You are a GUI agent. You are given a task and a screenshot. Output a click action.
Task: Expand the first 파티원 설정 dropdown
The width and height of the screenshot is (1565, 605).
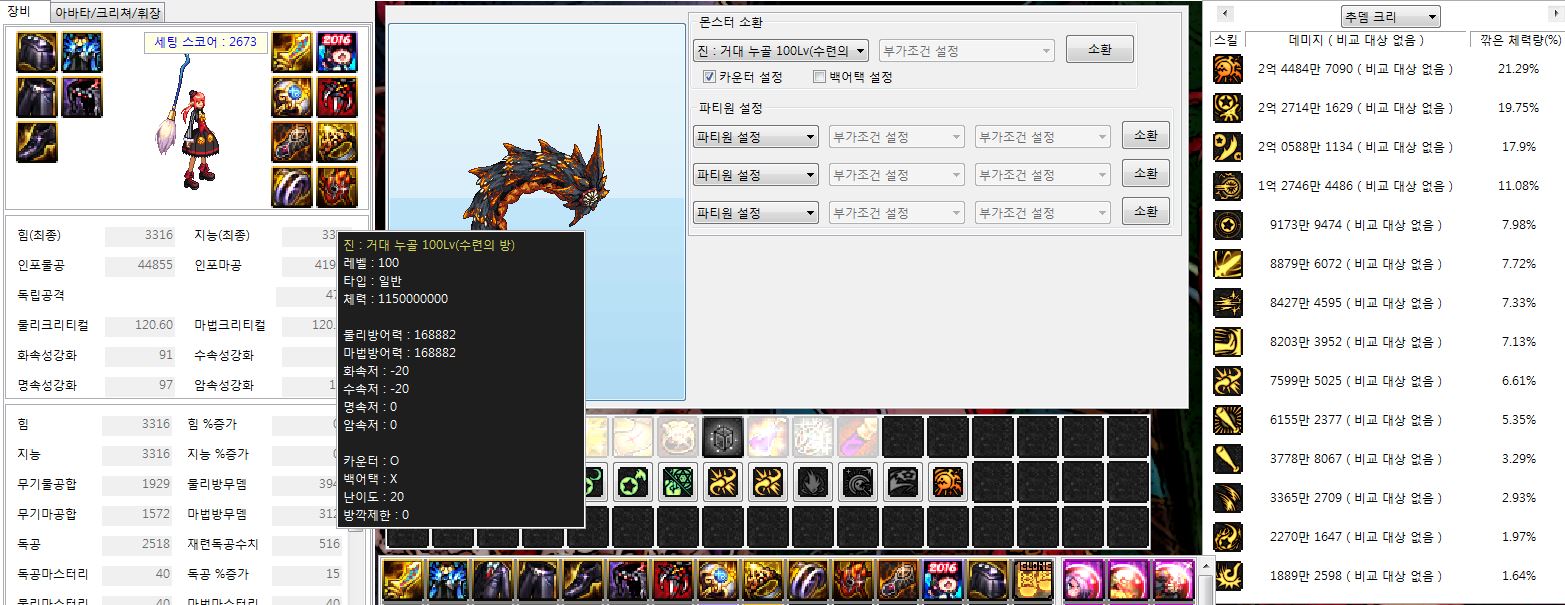pos(756,137)
